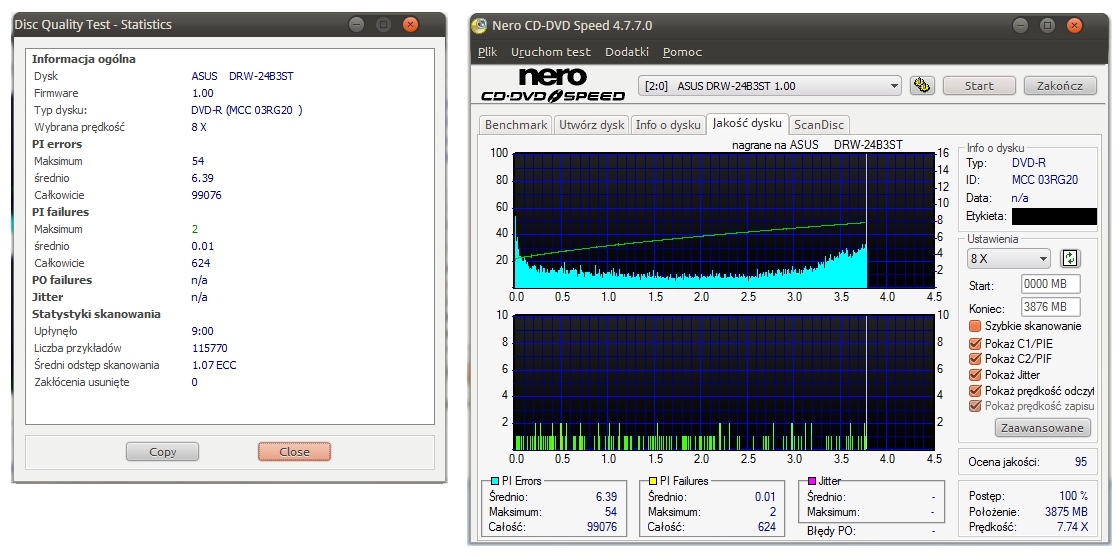Screen dimensions: 1120x558
Task: Click the PI failures graph area
Action: point(724,382)
